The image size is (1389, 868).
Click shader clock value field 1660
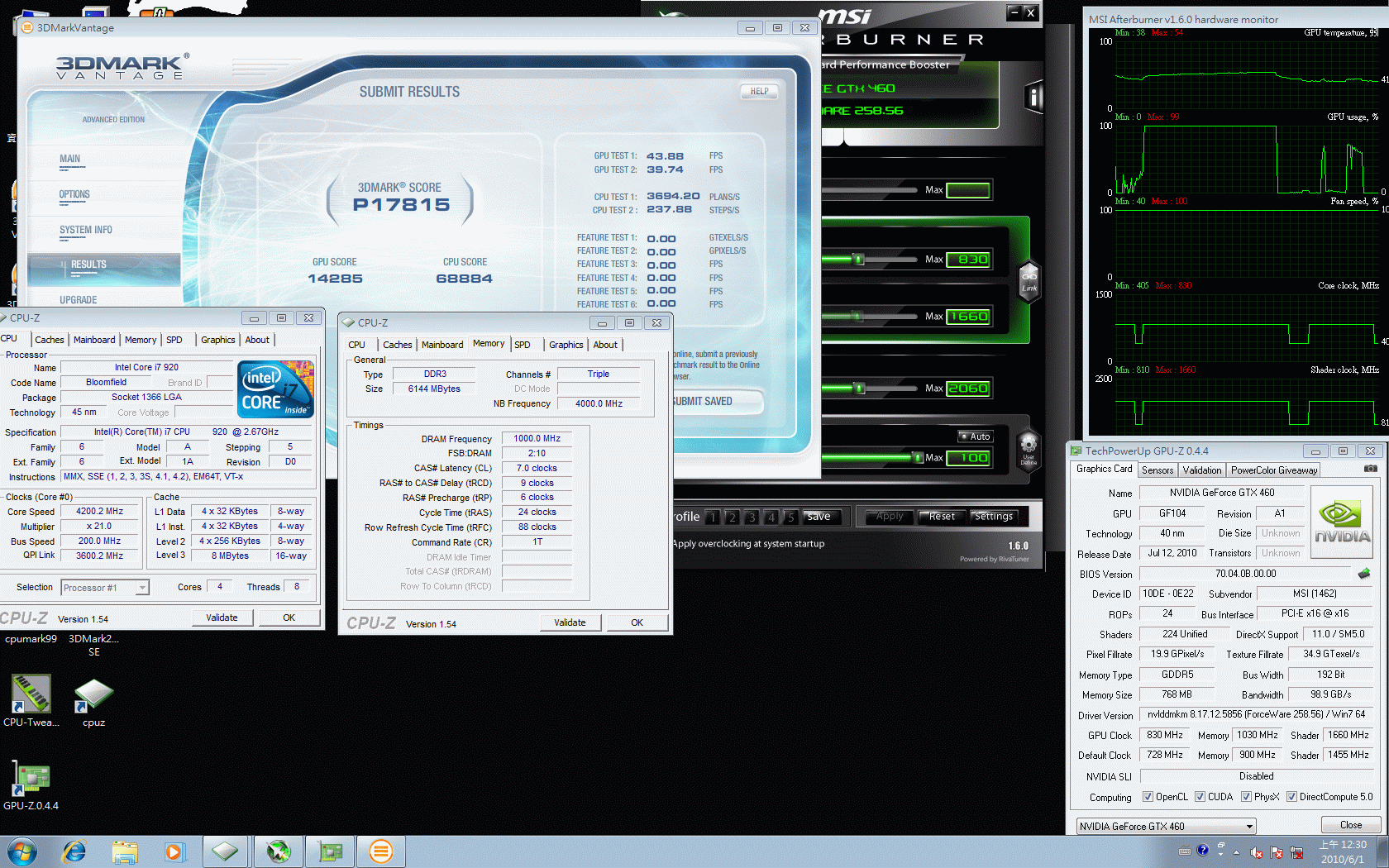(x=968, y=317)
